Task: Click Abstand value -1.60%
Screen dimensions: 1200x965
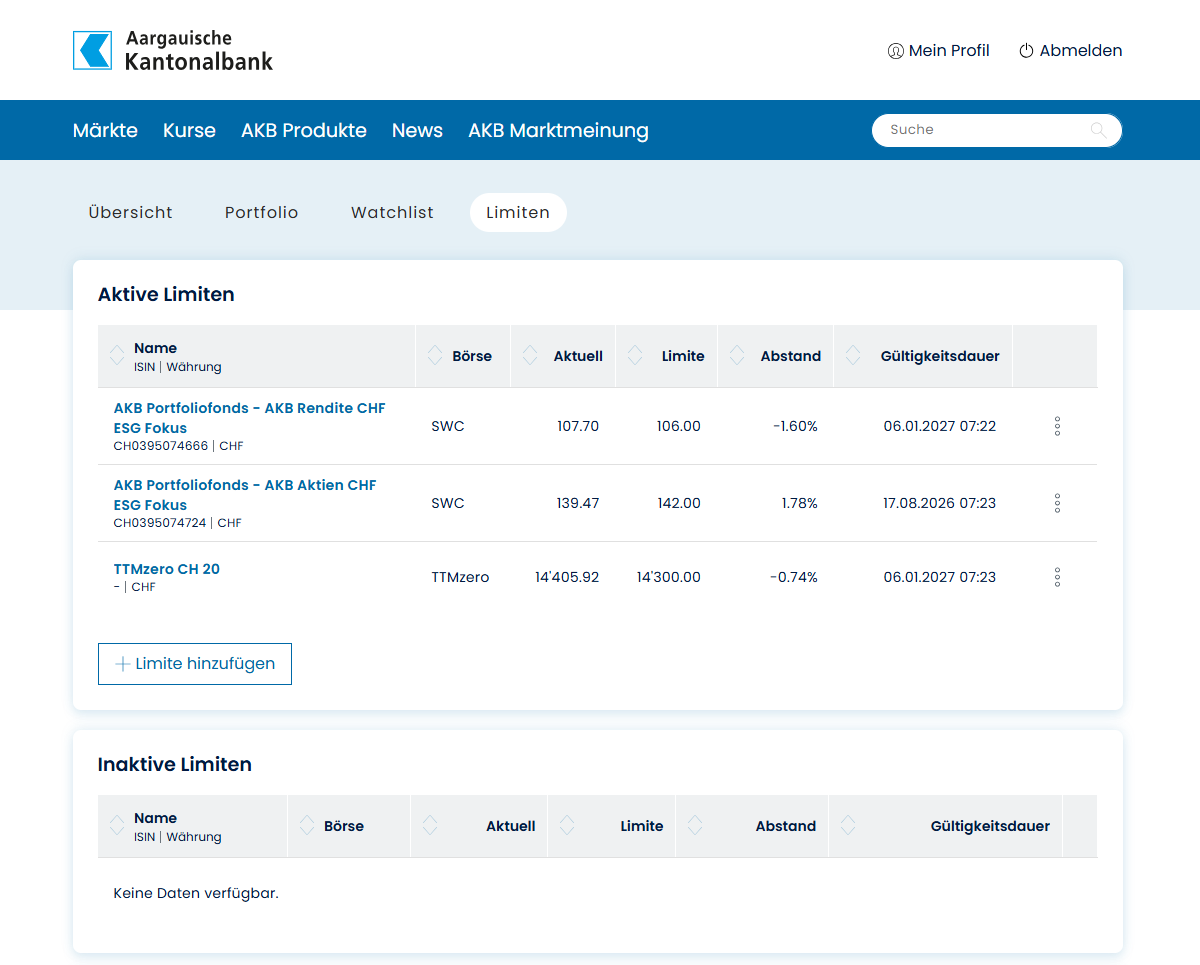Action: [x=795, y=426]
